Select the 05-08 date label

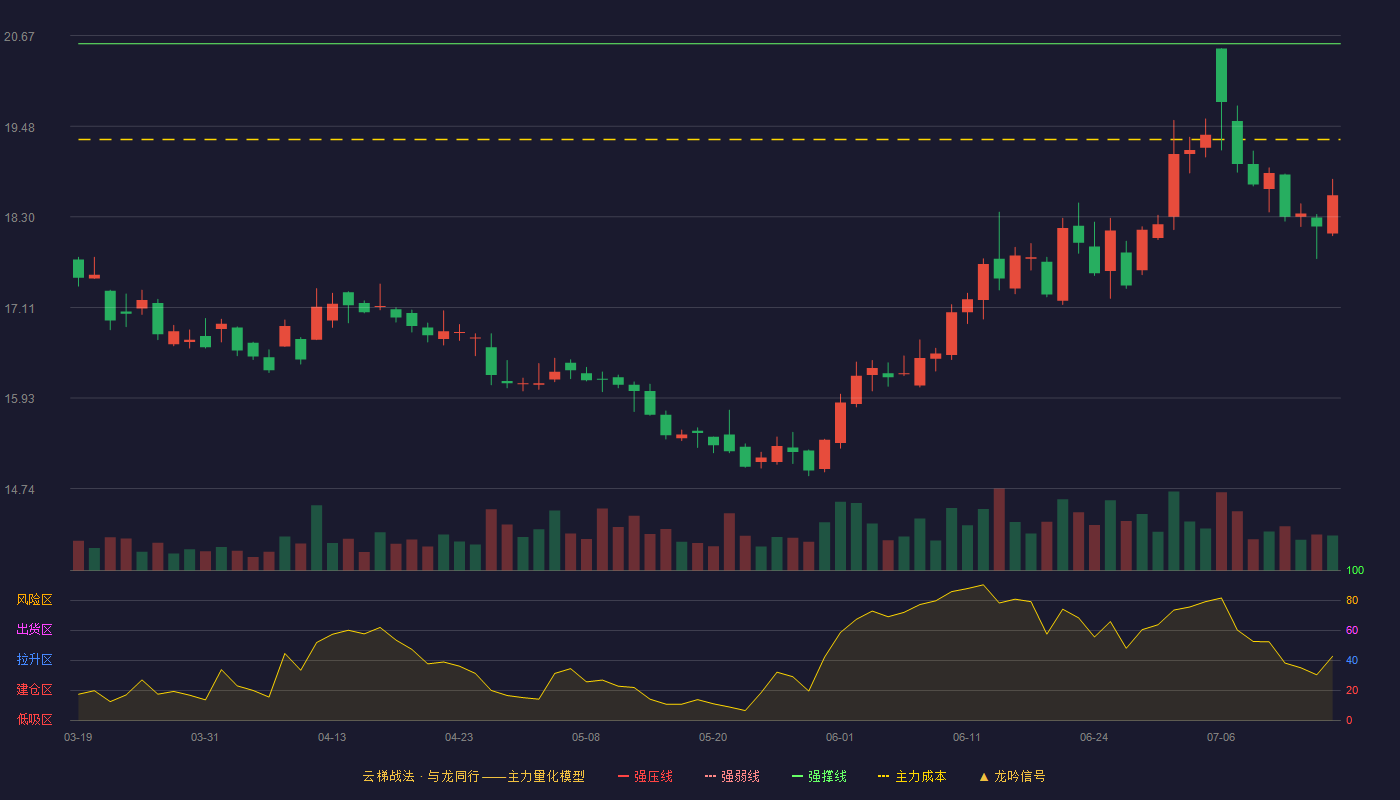[x=586, y=737]
